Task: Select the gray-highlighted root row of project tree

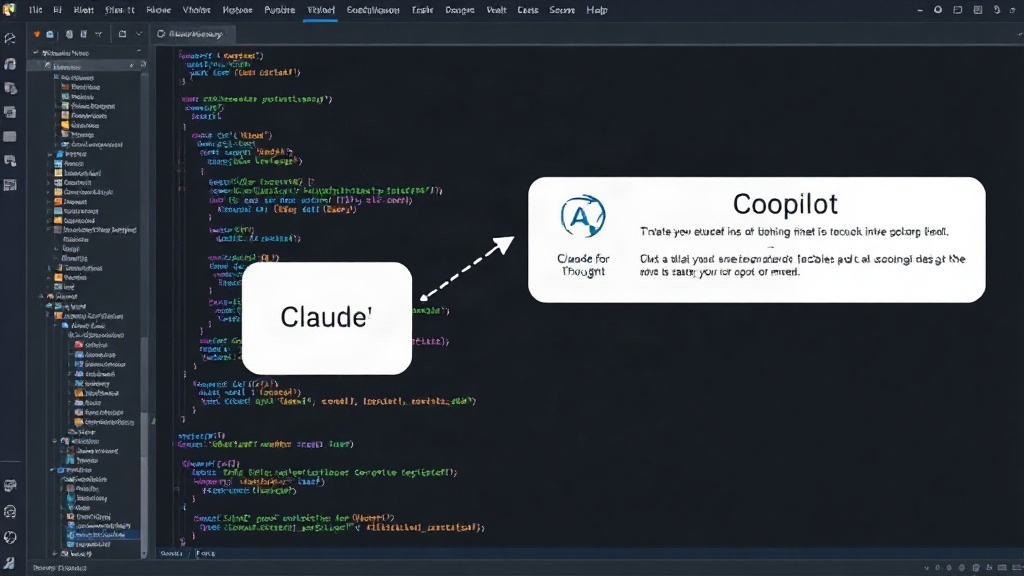Action: click(86, 67)
